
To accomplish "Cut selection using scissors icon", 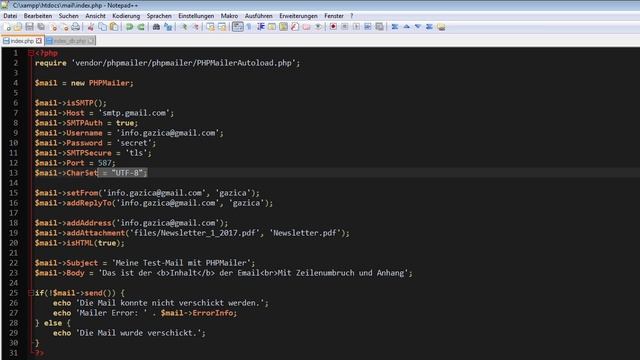I will [91, 27].
